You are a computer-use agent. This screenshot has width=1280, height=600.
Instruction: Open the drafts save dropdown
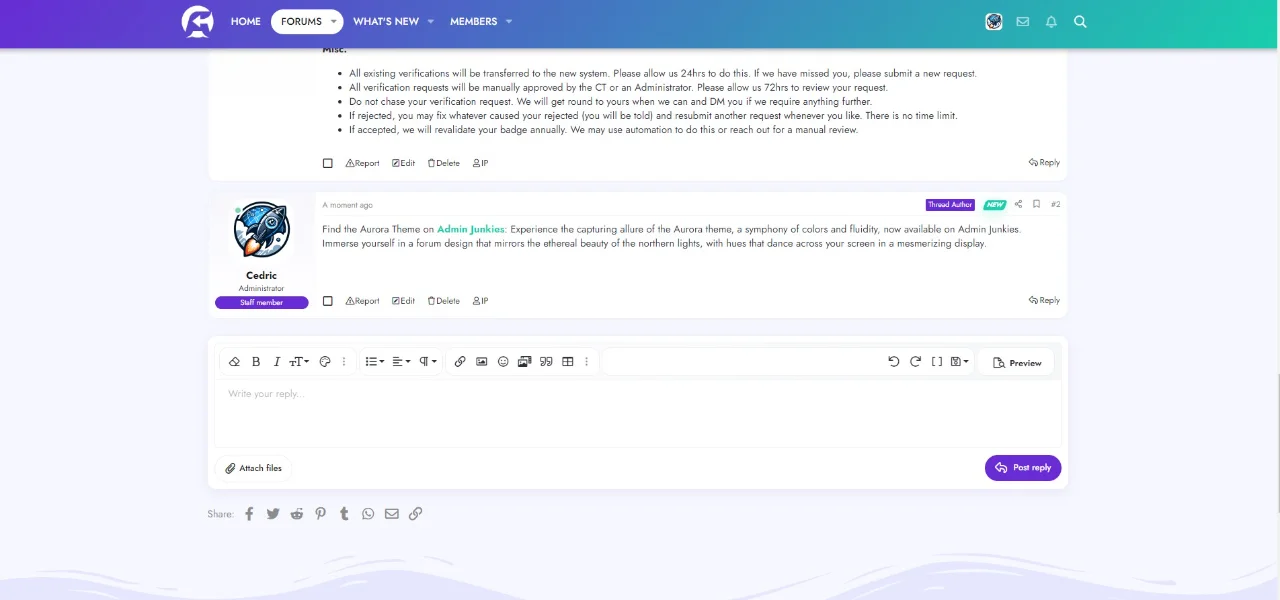(x=960, y=362)
